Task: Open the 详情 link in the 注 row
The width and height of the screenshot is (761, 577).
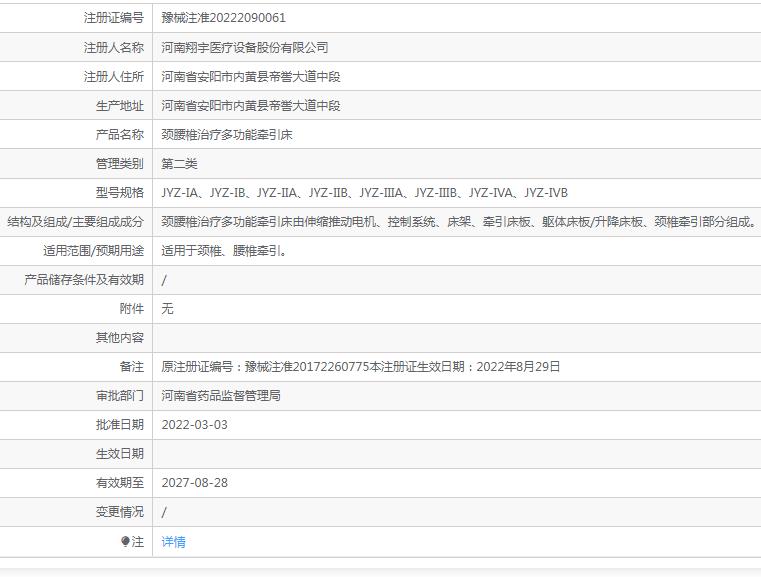Action: tap(173, 542)
